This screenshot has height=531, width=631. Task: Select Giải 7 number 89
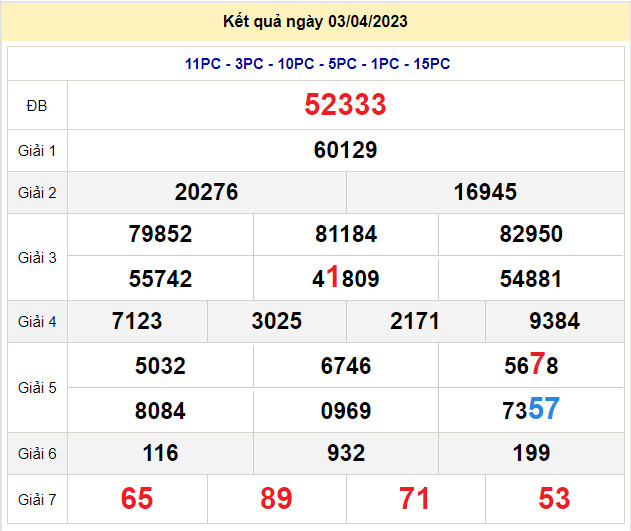point(276,498)
